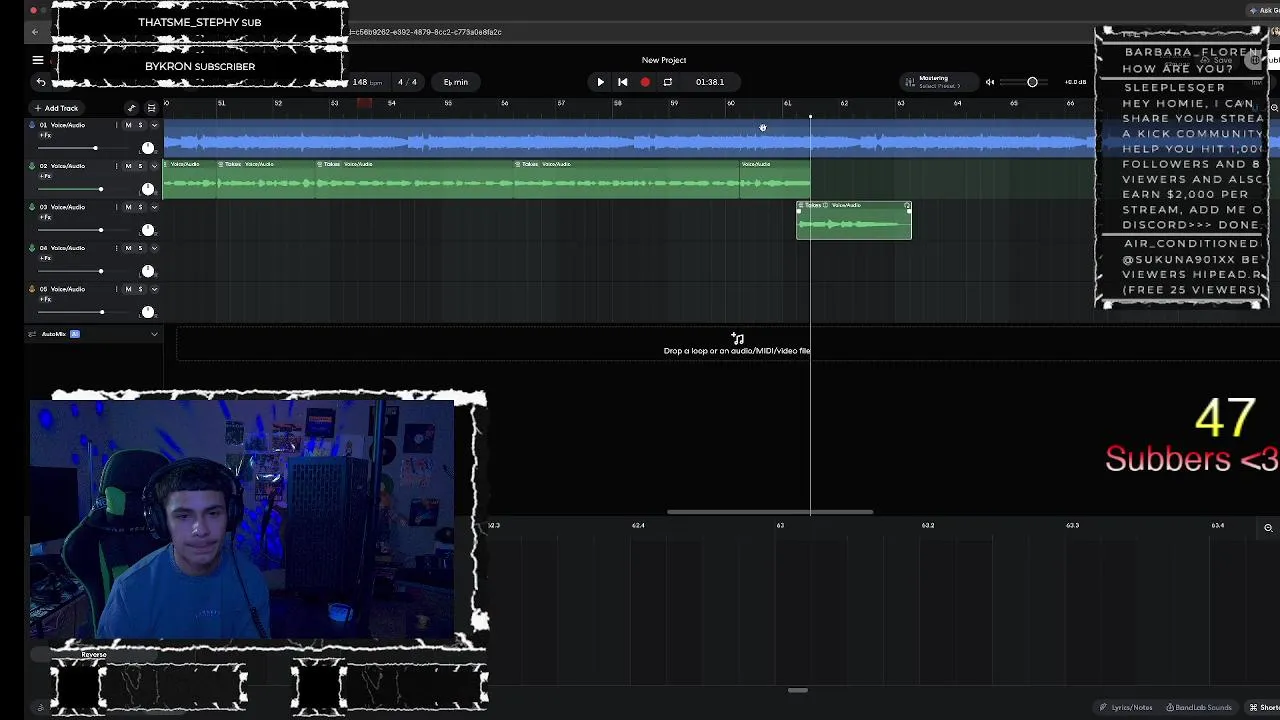This screenshot has width=1280, height=720.
Task: Expand the AutoMix panel chevron
Action: pyautogui.click(x=154, y=334)
